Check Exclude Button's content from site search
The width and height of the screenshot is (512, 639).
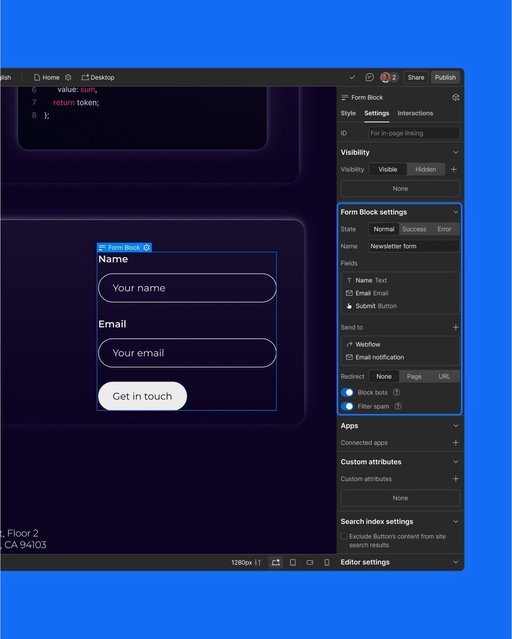(344, 536)
